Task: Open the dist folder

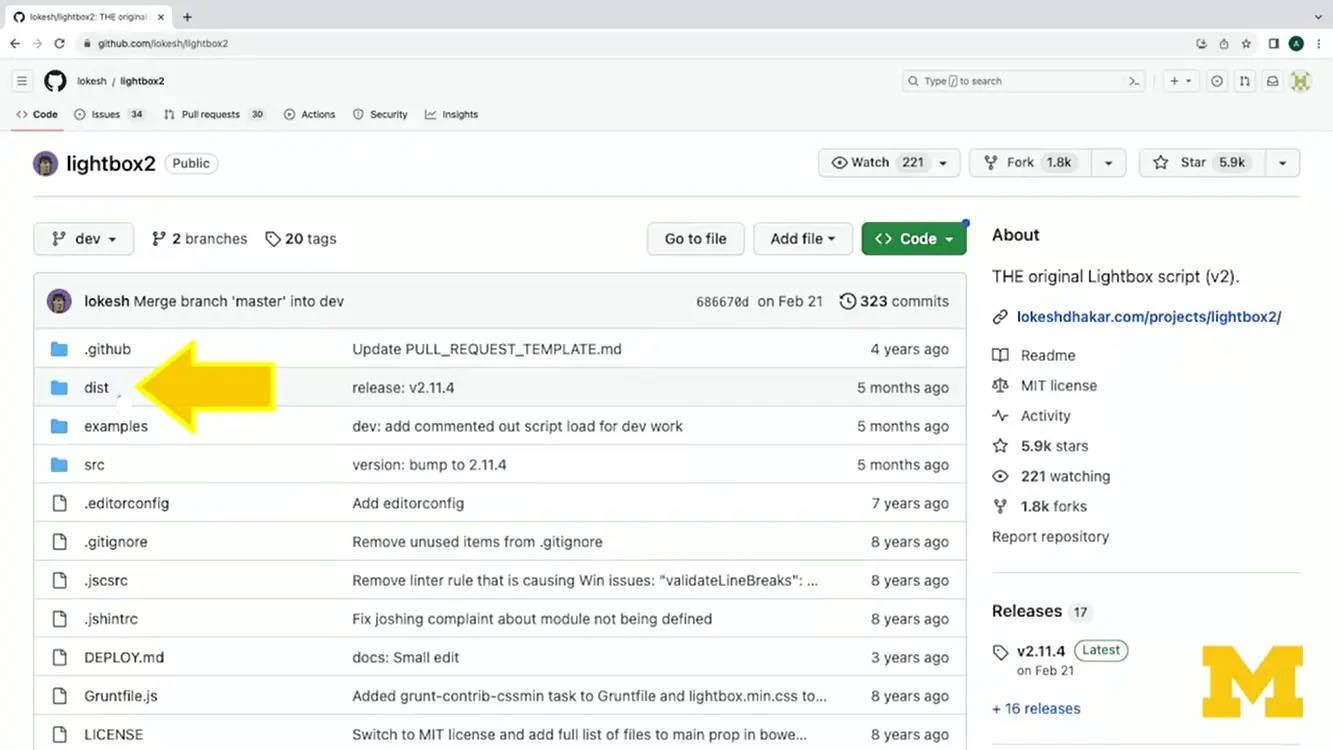Action: (96, 388)
